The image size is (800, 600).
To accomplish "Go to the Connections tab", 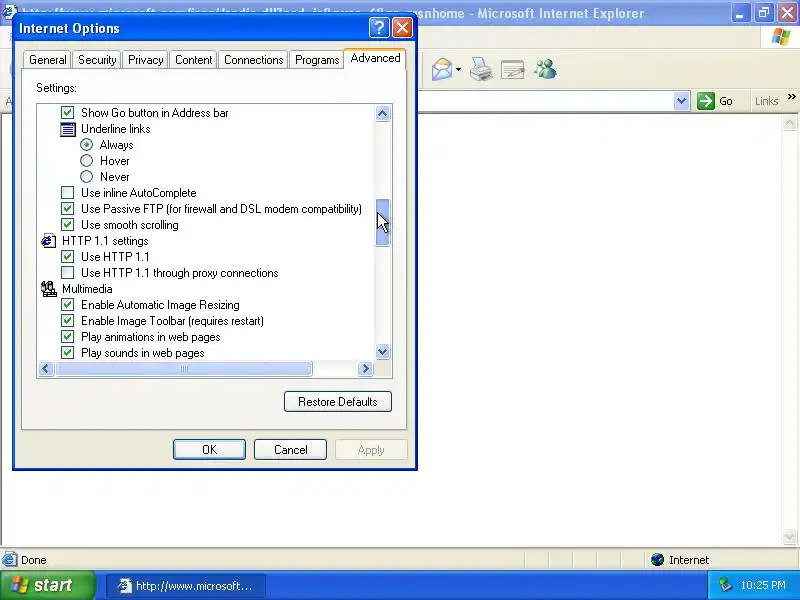I will pos(254,60).
